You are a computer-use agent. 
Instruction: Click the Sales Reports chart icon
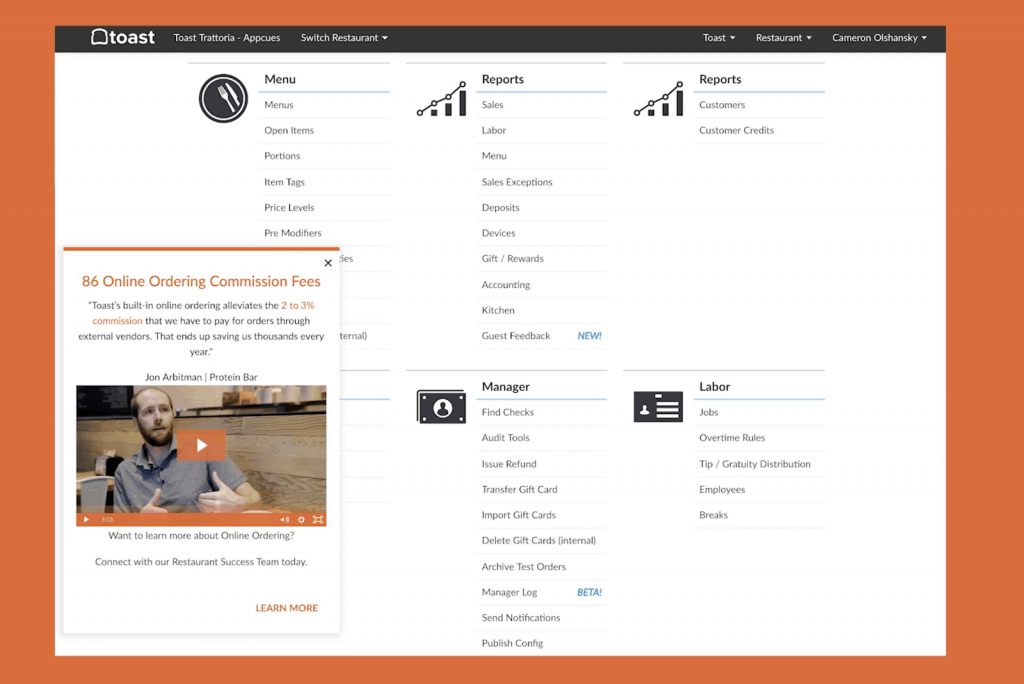(x=441, y=99)
